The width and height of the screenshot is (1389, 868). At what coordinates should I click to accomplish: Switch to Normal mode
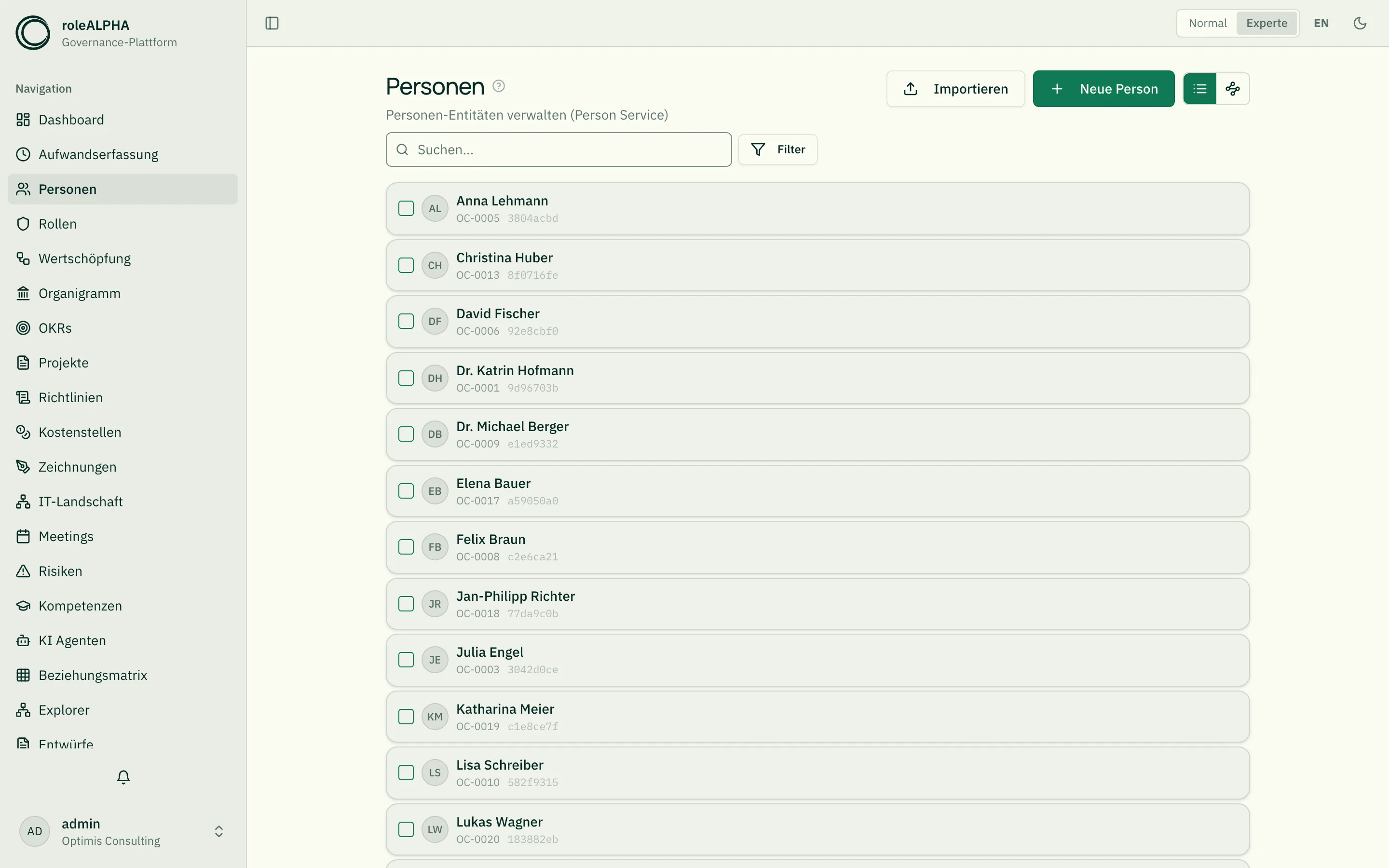coord(1207,23)
